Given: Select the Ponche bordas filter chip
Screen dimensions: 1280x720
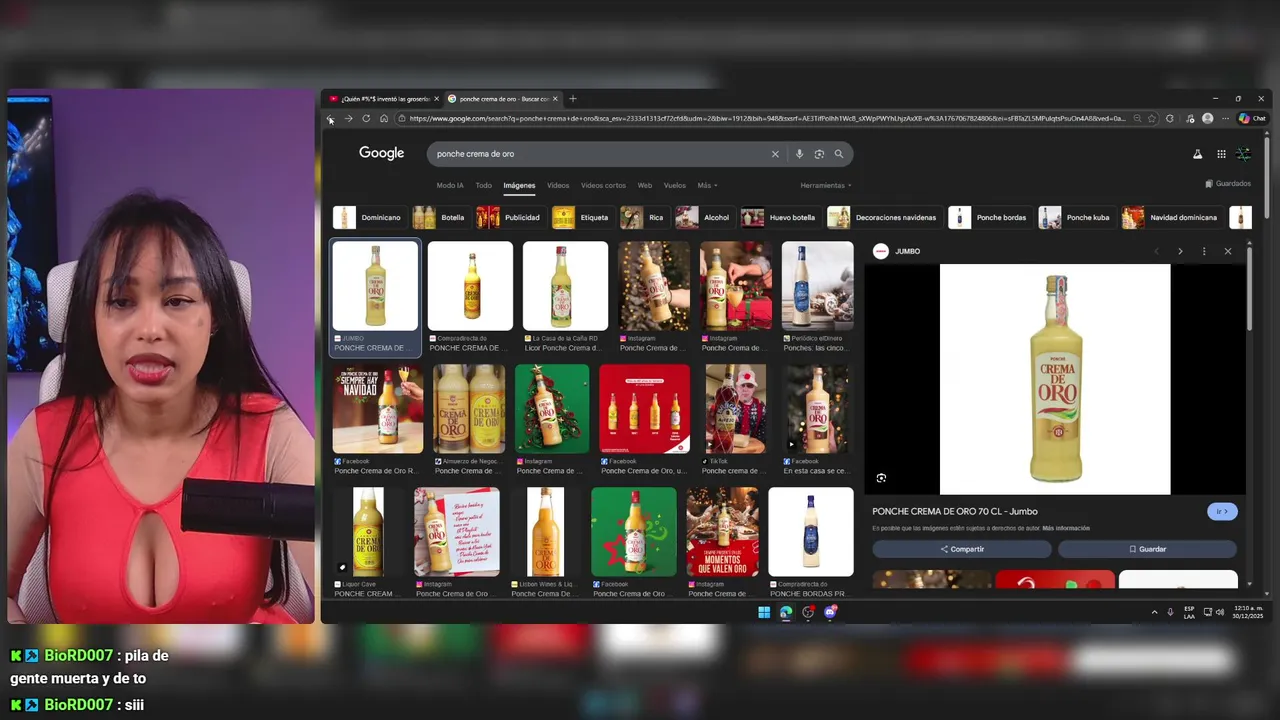Looking at the screenshot, I should pos(989,217).
